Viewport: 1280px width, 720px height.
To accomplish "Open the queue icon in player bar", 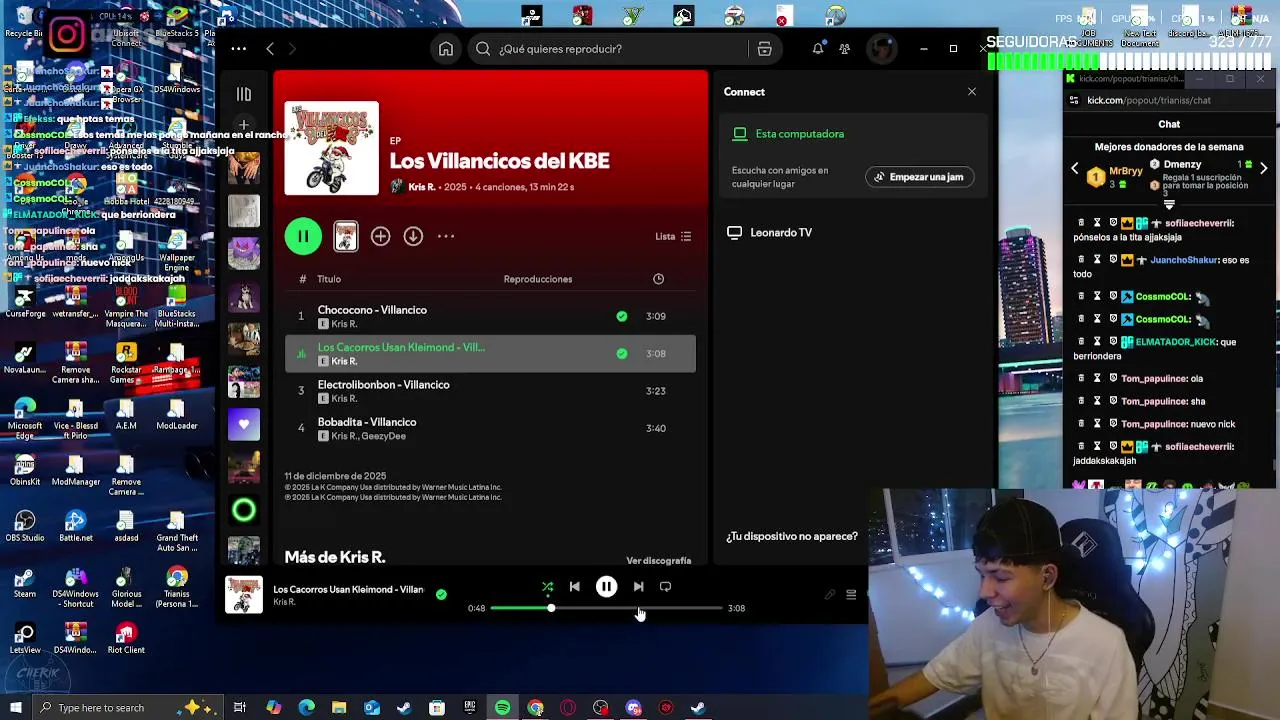I will point(851,595).
